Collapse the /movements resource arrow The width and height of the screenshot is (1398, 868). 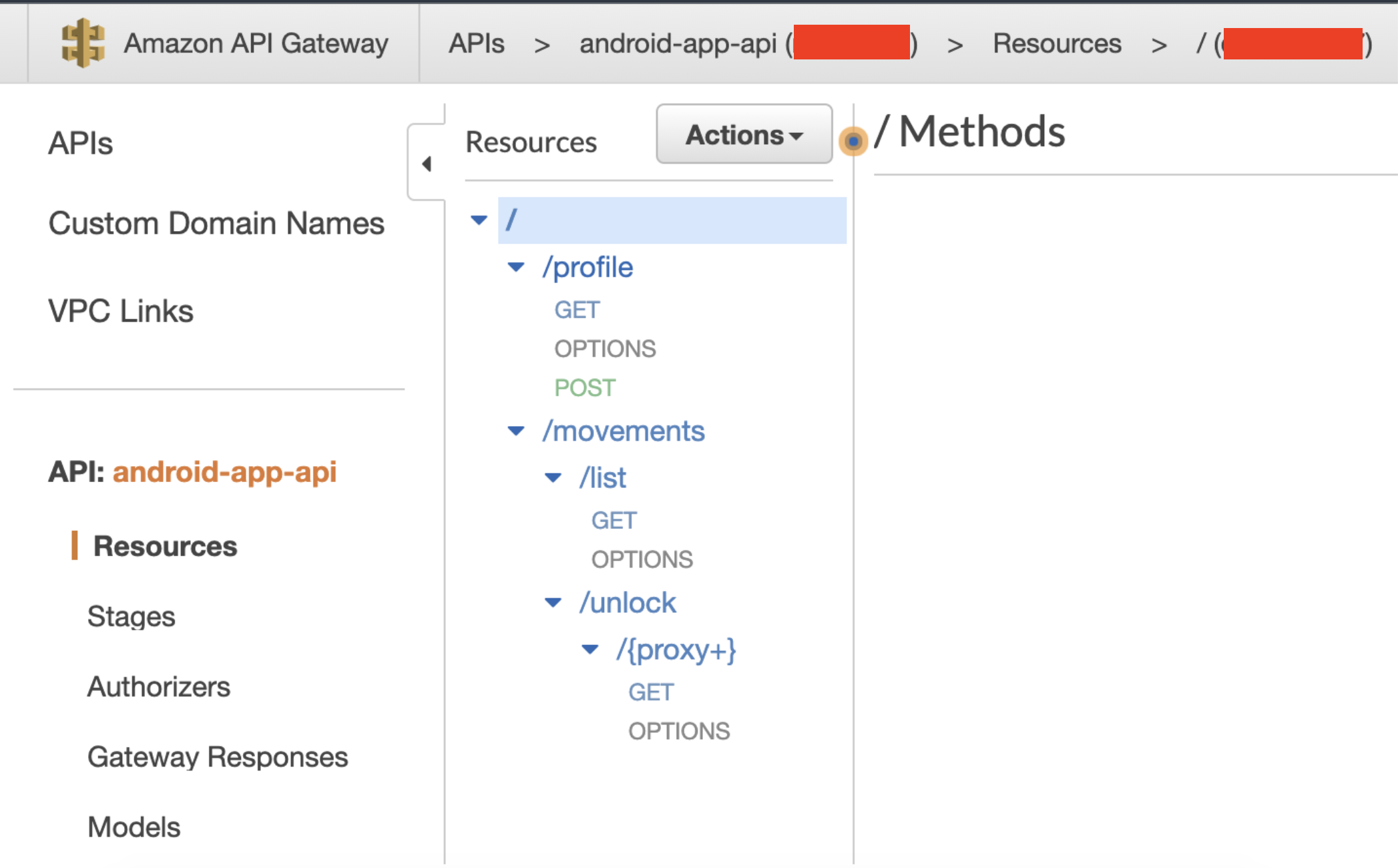516,431
